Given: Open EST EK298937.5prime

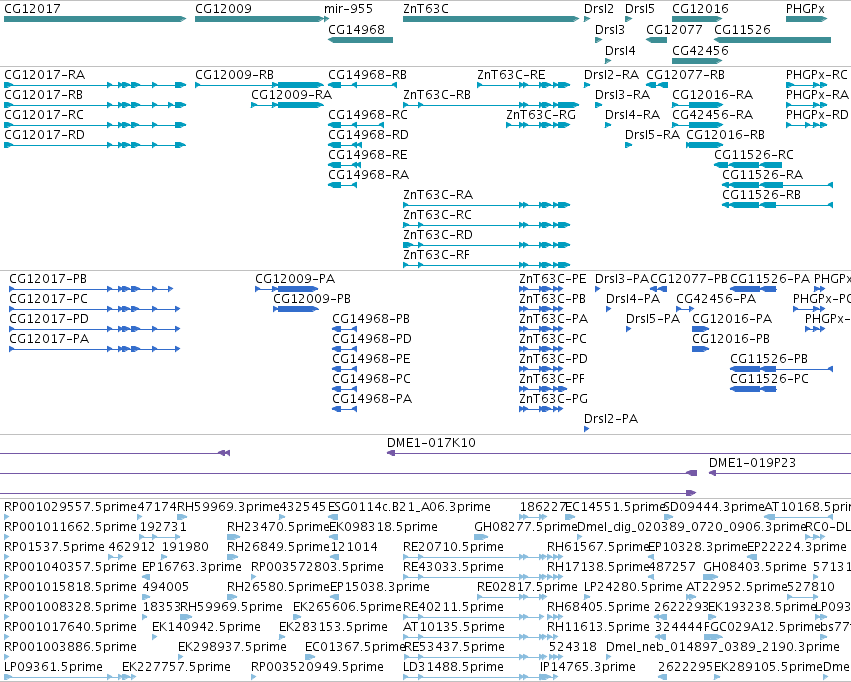Looking at the screenshot, I should (181, 657).
